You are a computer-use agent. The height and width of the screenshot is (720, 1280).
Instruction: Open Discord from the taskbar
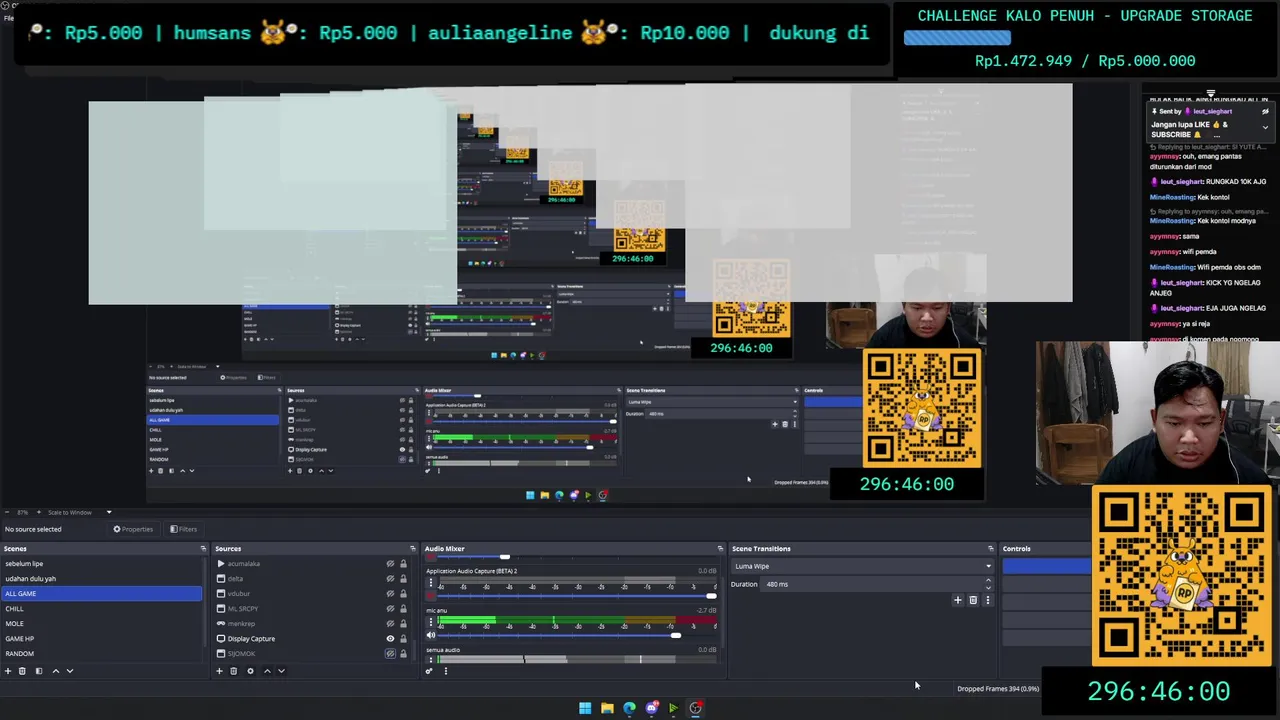652,708
